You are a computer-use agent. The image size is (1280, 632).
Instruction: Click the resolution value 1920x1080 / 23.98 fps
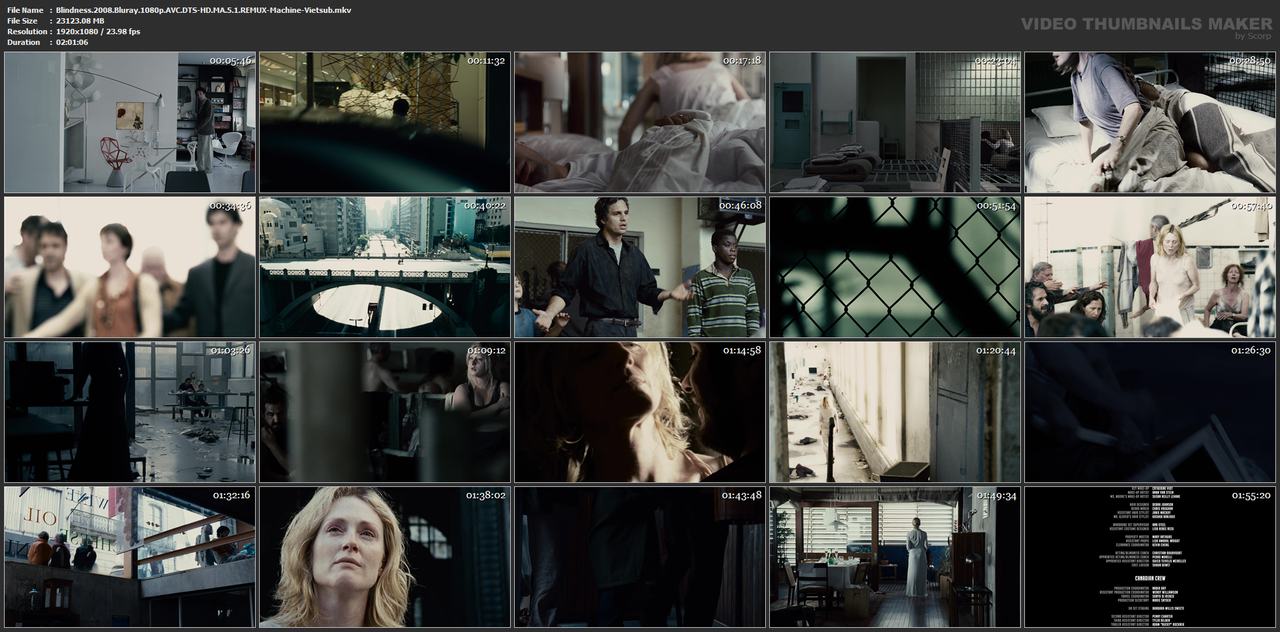pyautogui.click(x=98, y=32)
